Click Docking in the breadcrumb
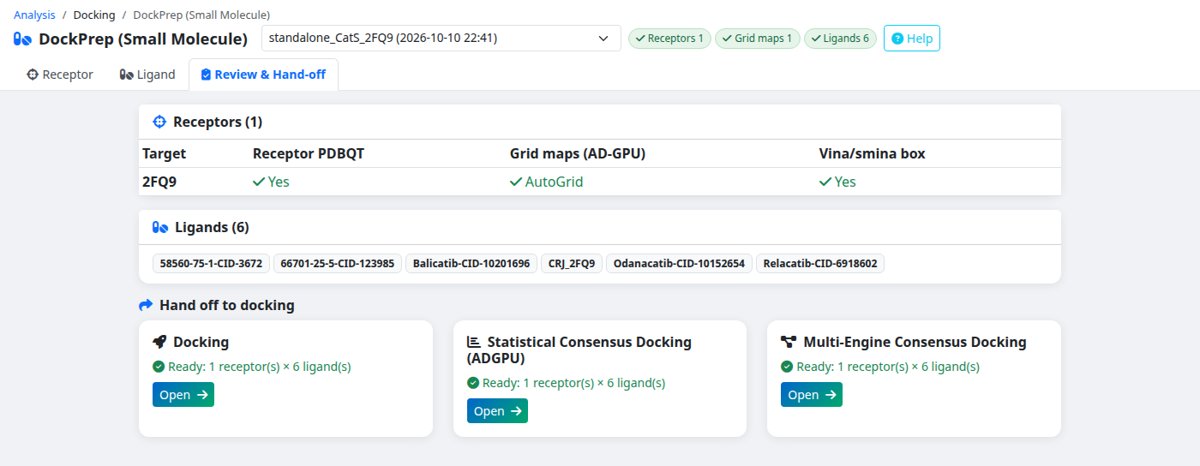 94,15
